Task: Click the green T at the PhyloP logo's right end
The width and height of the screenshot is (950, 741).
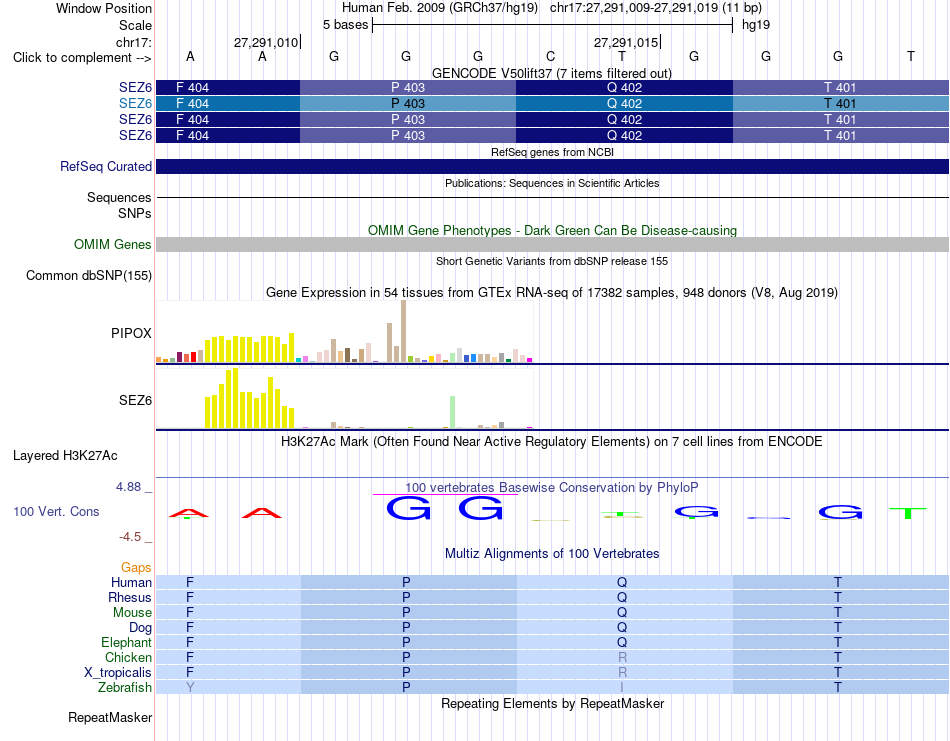Action: point(908,513)
